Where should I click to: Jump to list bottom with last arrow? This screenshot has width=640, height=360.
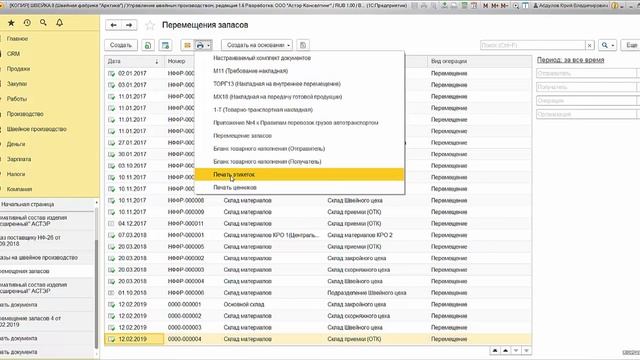pyautogui.click(x=527, y=351)
